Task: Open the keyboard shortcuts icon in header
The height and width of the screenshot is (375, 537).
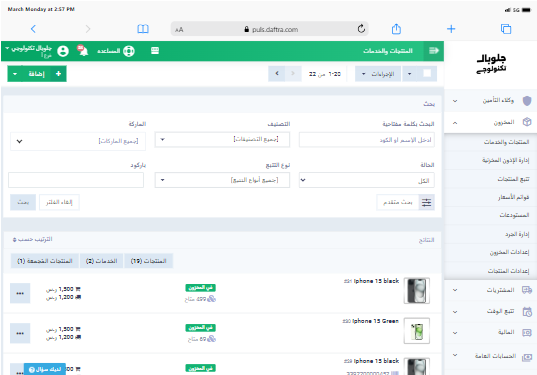Action: click(x=155, y=51)
